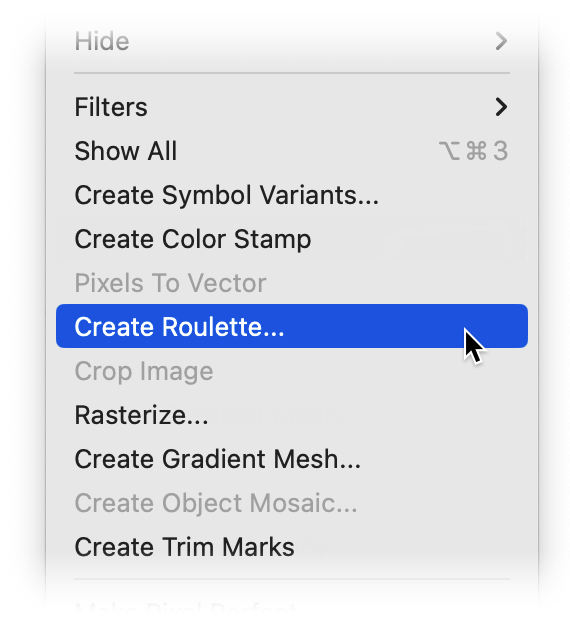Click the Show All keyboard shortcut hint
Screen dimensions: 570x618
coord(473,151)
